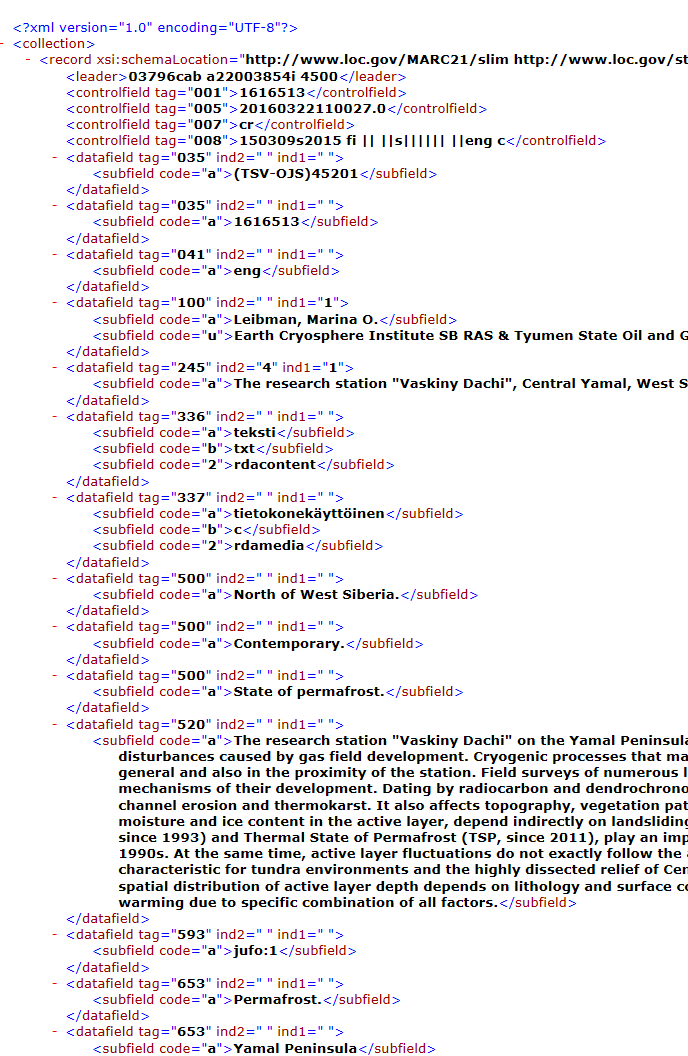The height and width of the screenshot is (1056, 688).
Task: Collapse the datafield tag 520 abstract node
Action: (55, 725)
